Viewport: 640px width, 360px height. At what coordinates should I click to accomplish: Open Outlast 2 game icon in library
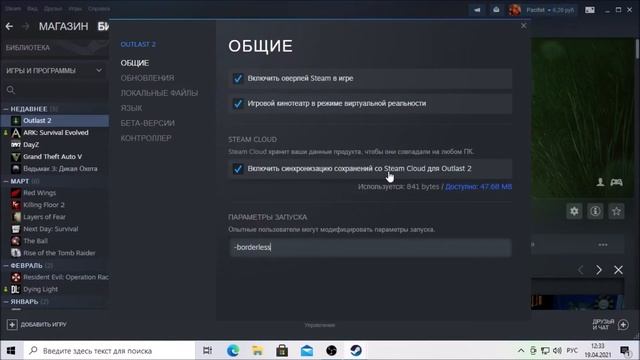16,120
